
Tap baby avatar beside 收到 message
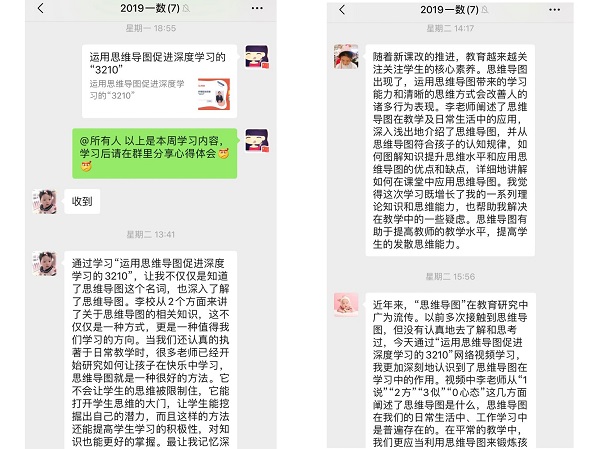(x=44, y=201)
